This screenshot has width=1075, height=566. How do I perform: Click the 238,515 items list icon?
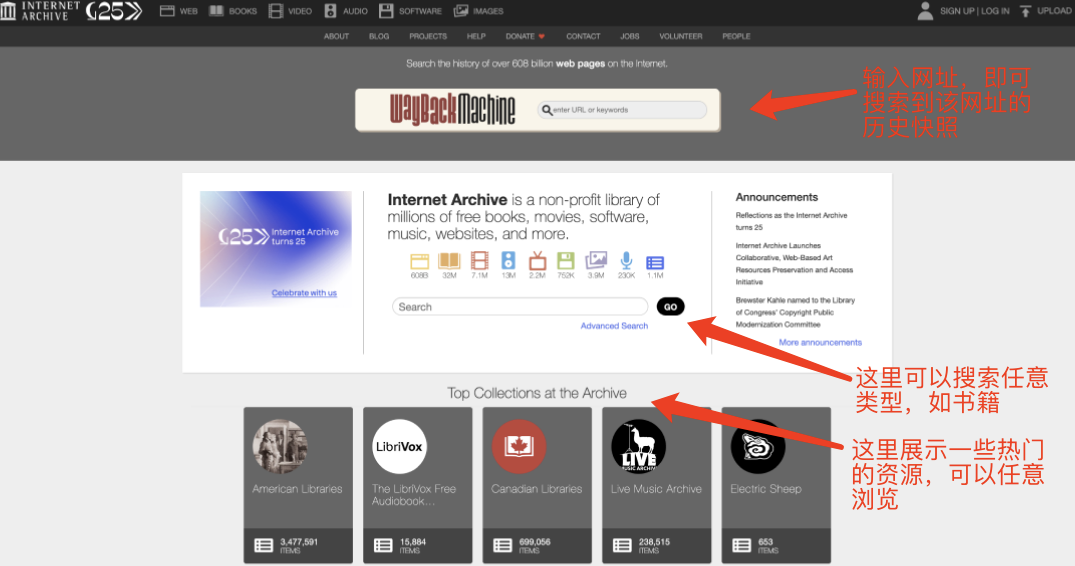[x=622, y=545]
